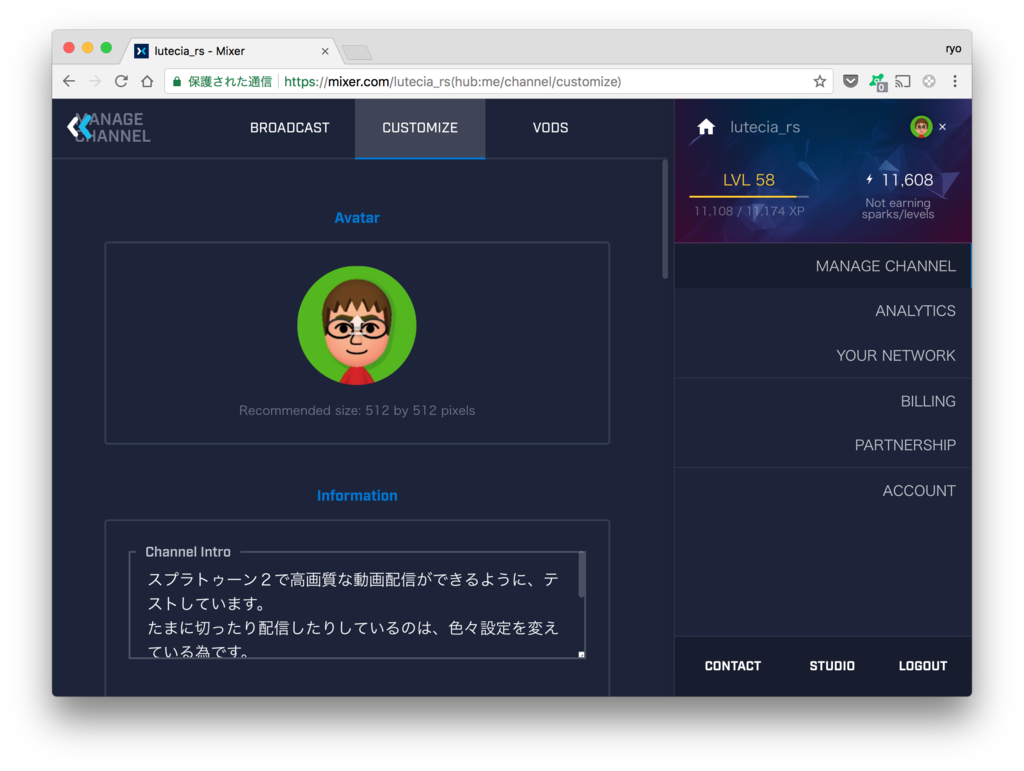Click the 'Avatar' section heading
Screen dimensions: 1024x771
[357, 218]
